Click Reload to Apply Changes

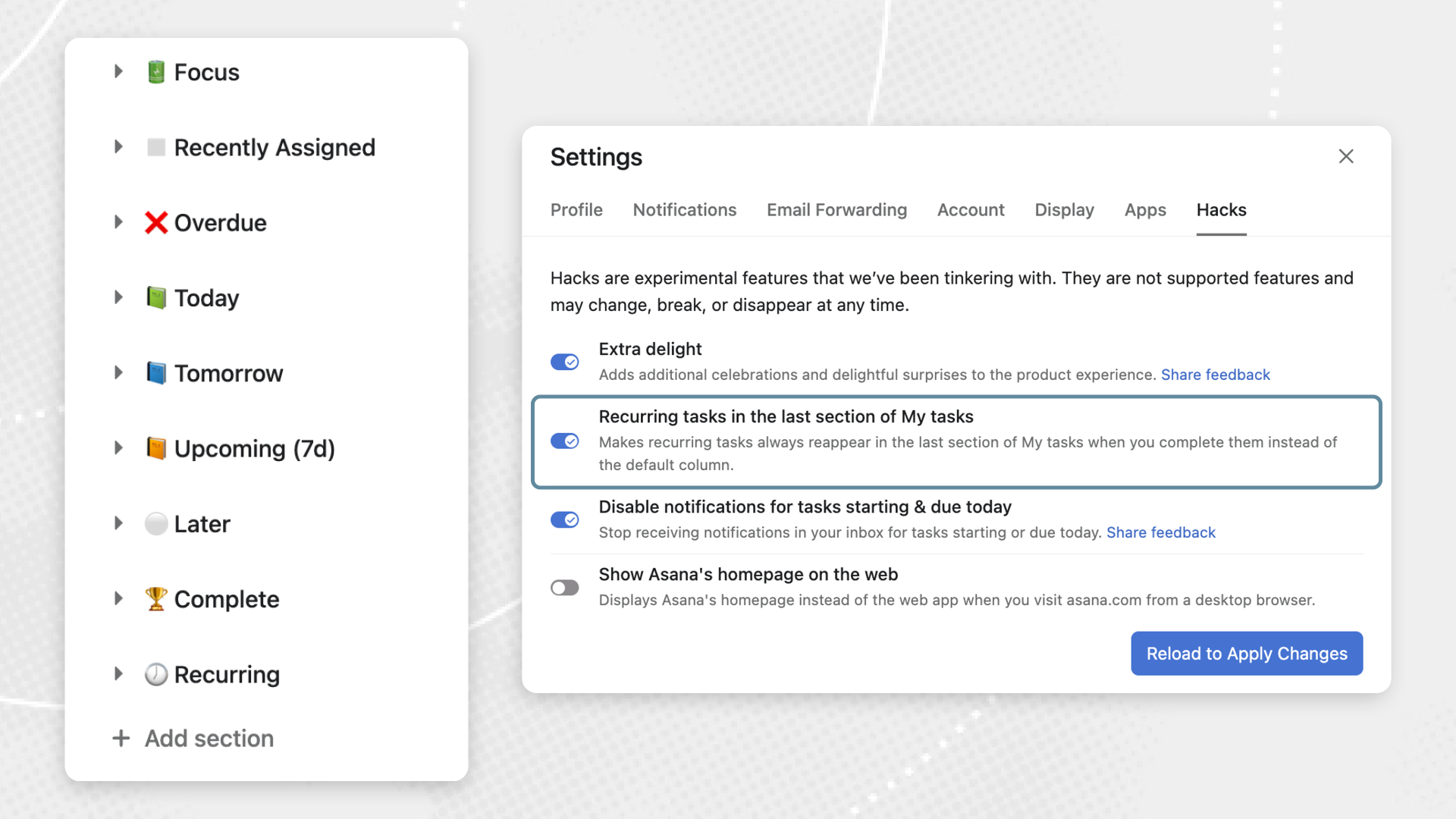point(1246,653)
